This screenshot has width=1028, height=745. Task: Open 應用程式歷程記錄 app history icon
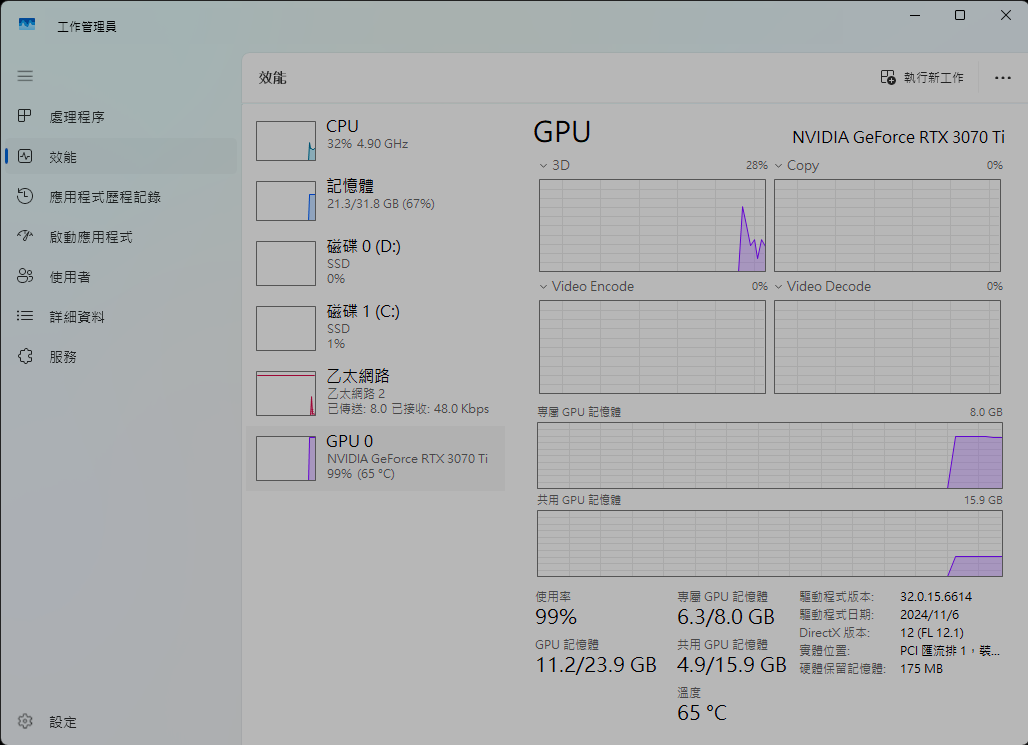25,197
